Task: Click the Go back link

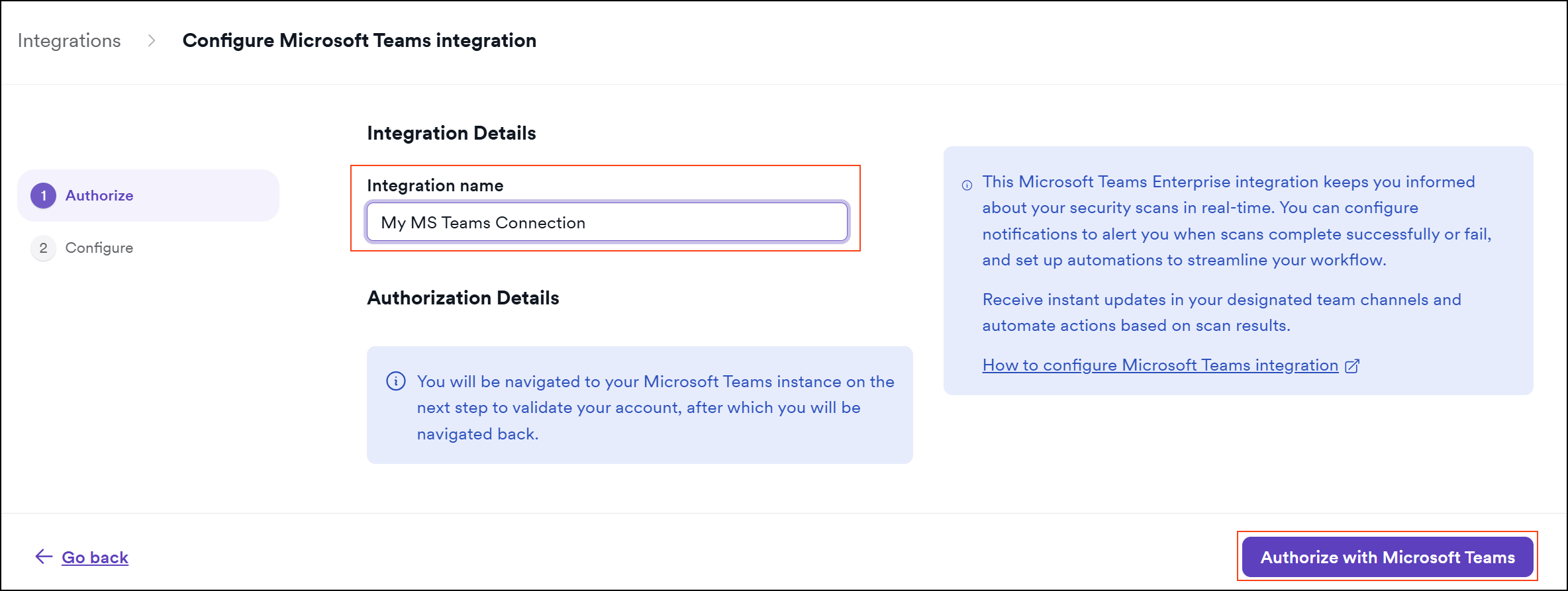Action: point(95,557)
